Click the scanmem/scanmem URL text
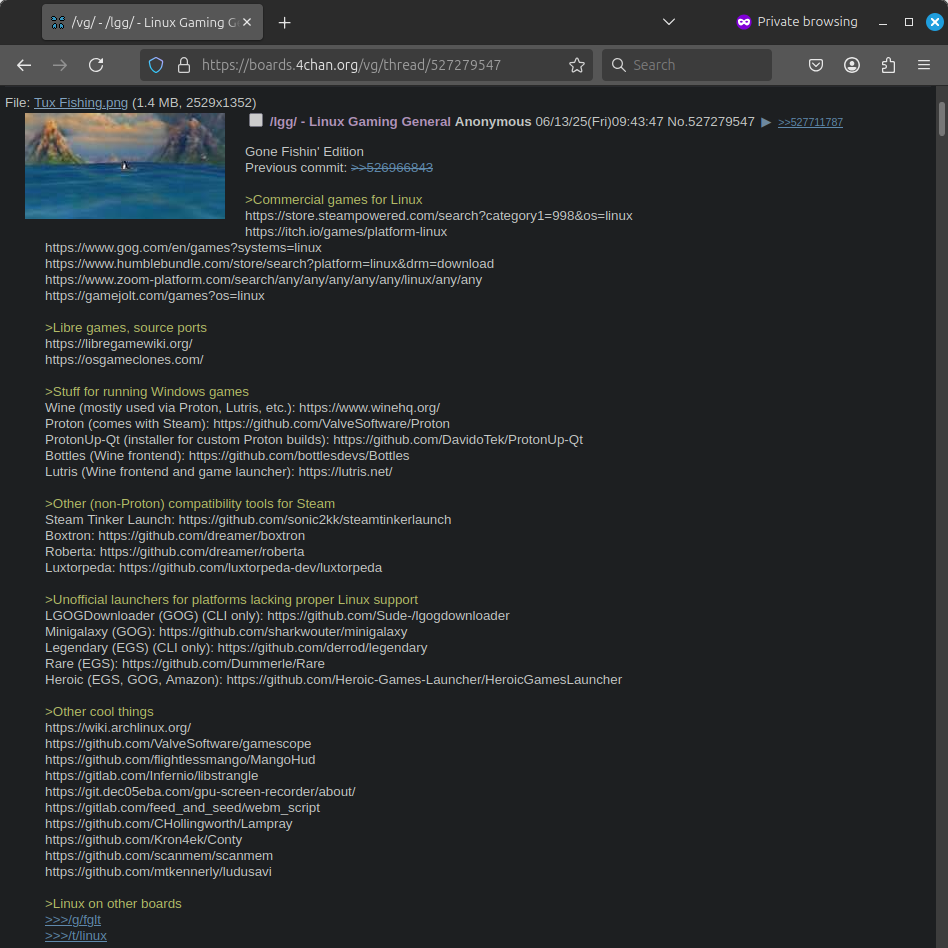Image resolution: width=948 pixels, height=948 pixels. [x=158, y=856]
